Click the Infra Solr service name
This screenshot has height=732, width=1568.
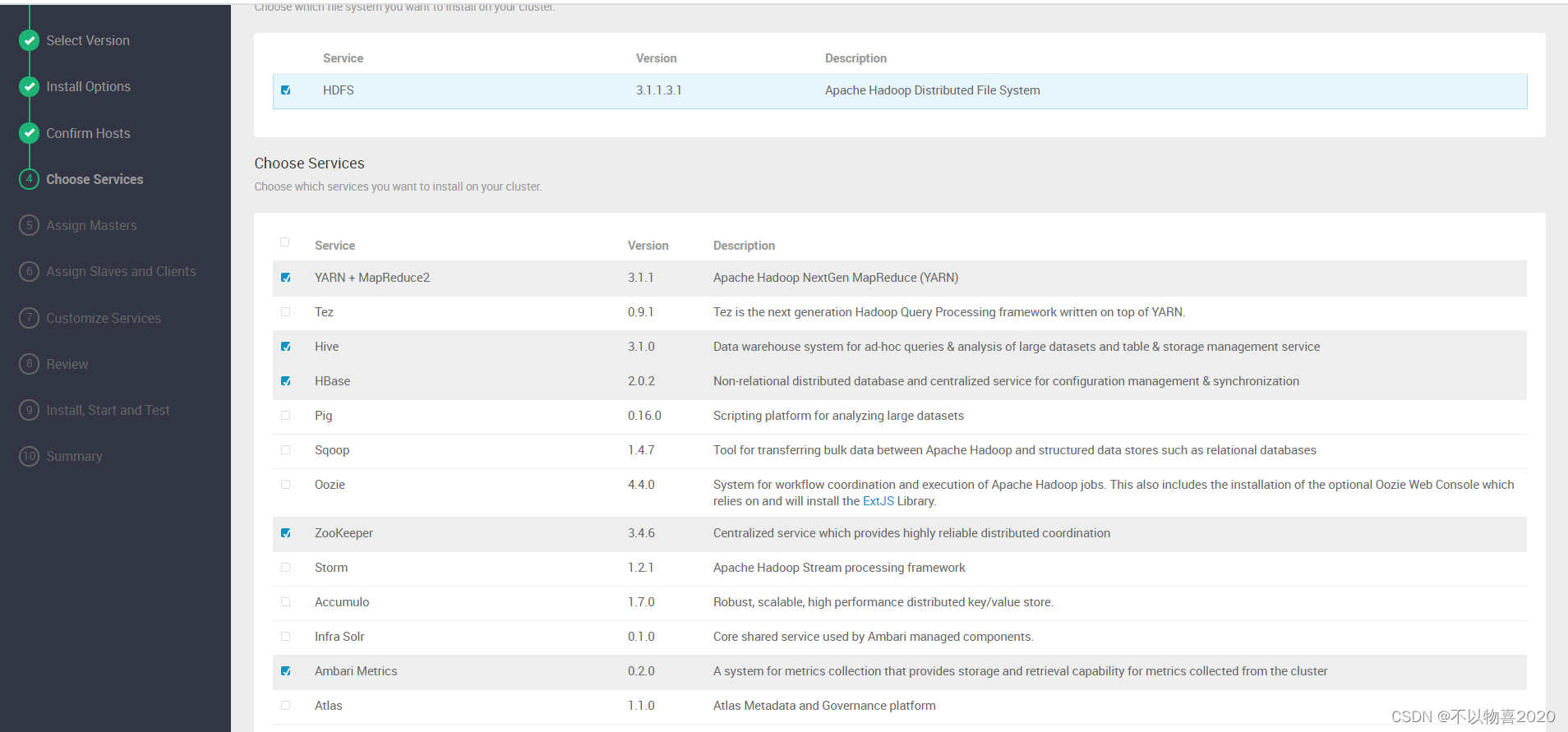(339, 637)
